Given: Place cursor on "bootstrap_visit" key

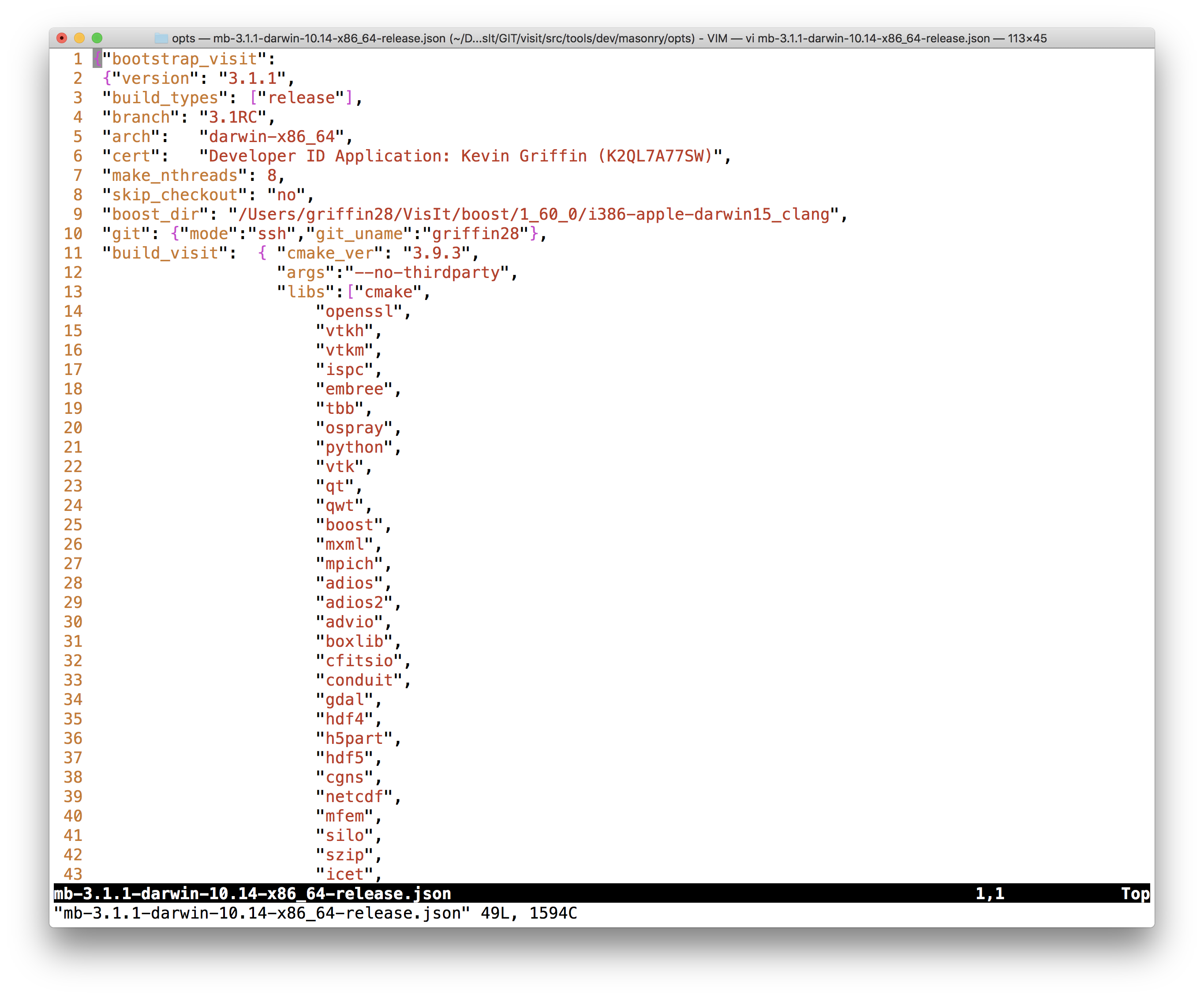Looking at the screenshot, I should tap(184, 59).
